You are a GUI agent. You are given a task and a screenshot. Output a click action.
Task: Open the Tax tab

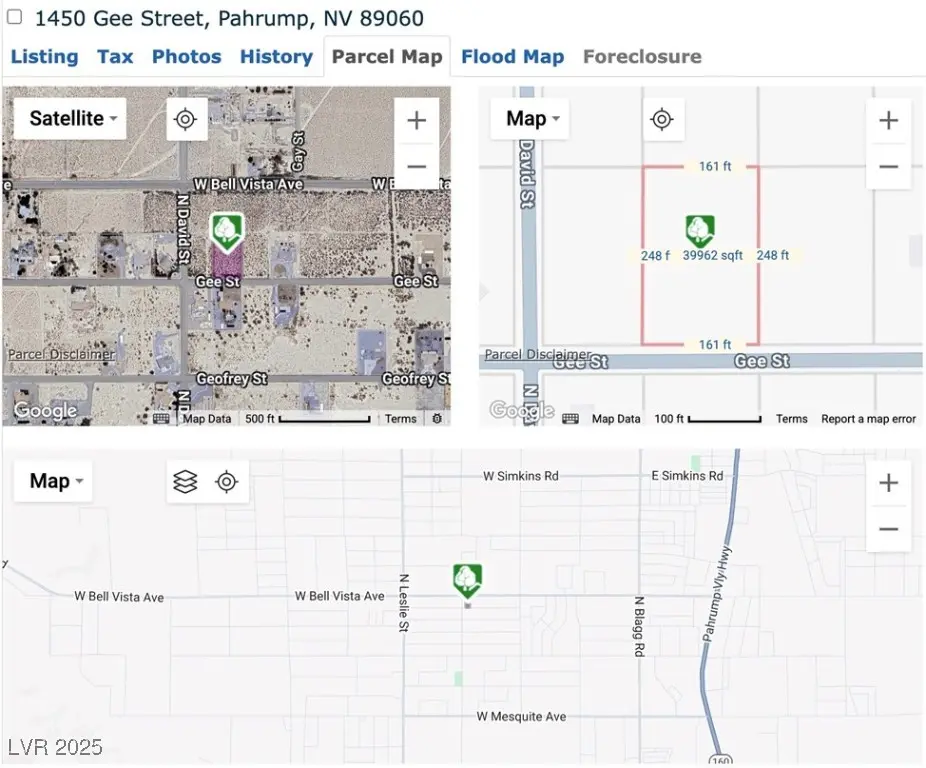(x=115, y=57)
